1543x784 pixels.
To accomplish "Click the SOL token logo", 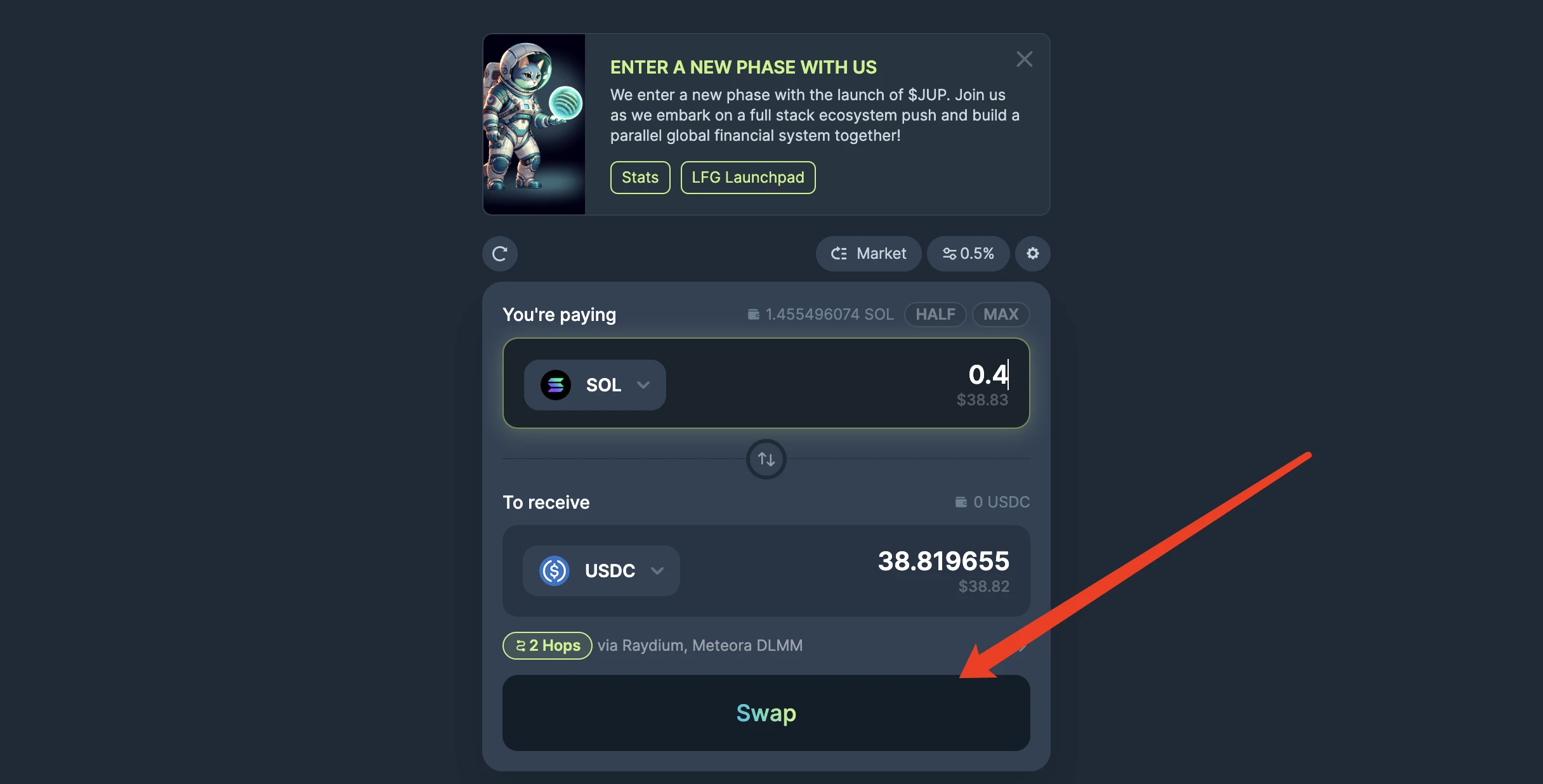I will [x=555, y=385].
